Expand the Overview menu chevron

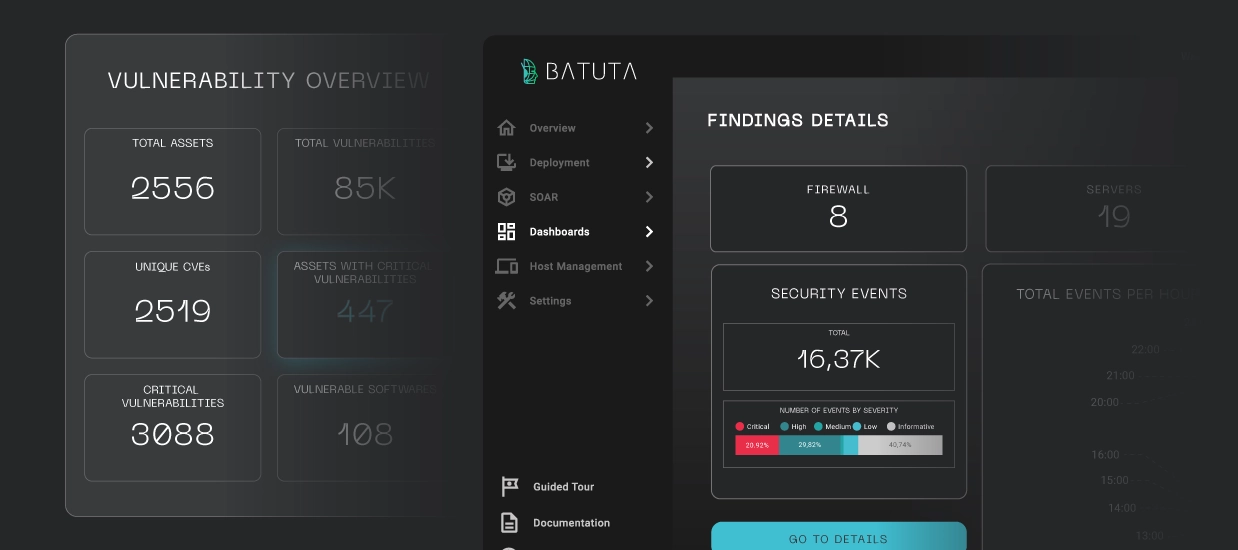pyautogui.click(x=649, y=128)
